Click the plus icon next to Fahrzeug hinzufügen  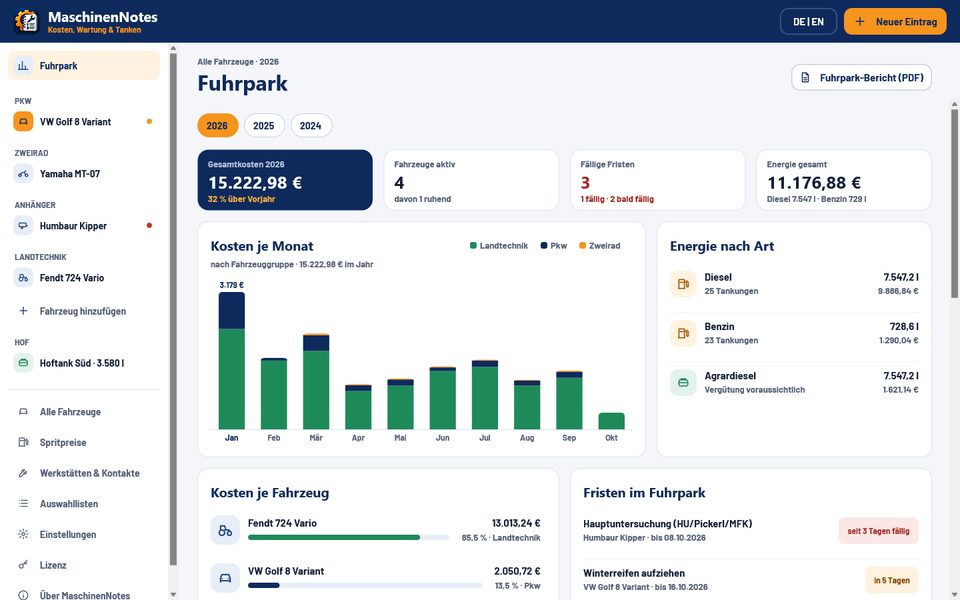tap(23, 310)
